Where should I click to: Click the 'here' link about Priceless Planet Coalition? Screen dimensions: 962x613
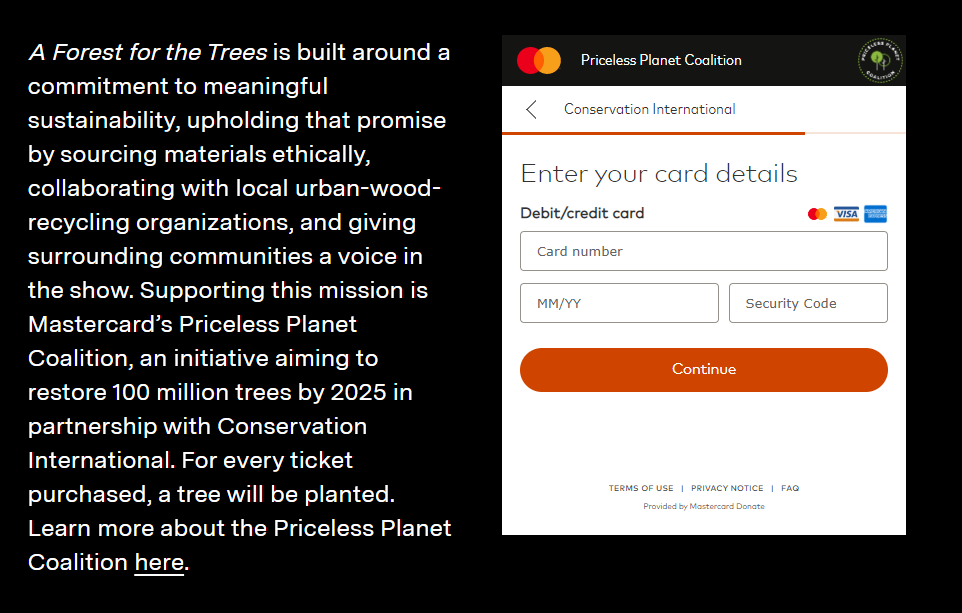click(x=158, y=562)
